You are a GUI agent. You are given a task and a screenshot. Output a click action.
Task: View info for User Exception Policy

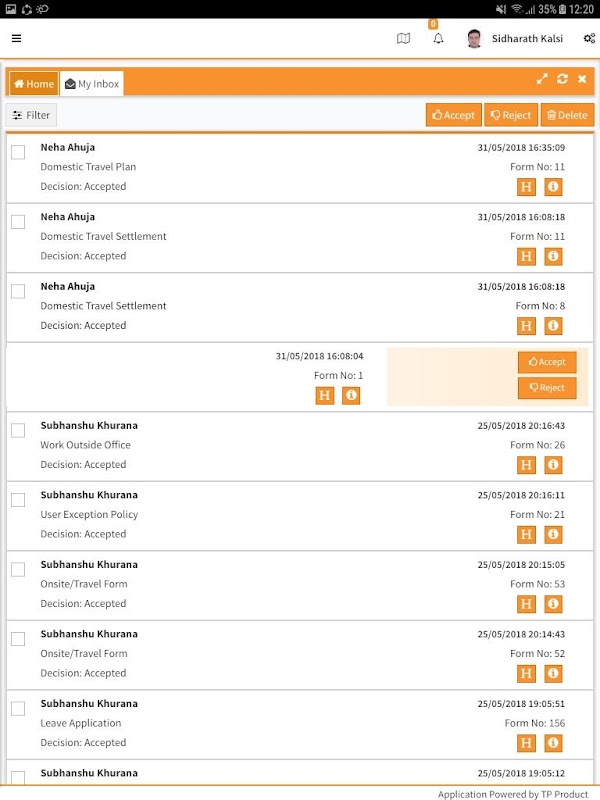[553, 534]
